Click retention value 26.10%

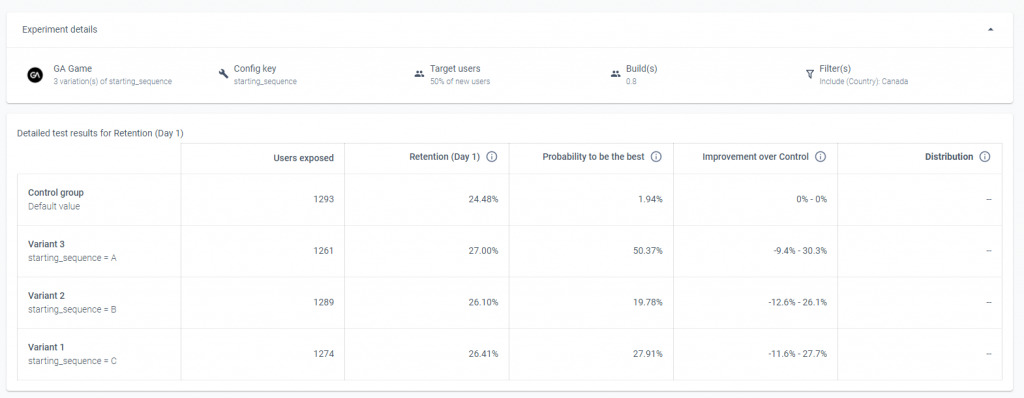tap(483, 303)
